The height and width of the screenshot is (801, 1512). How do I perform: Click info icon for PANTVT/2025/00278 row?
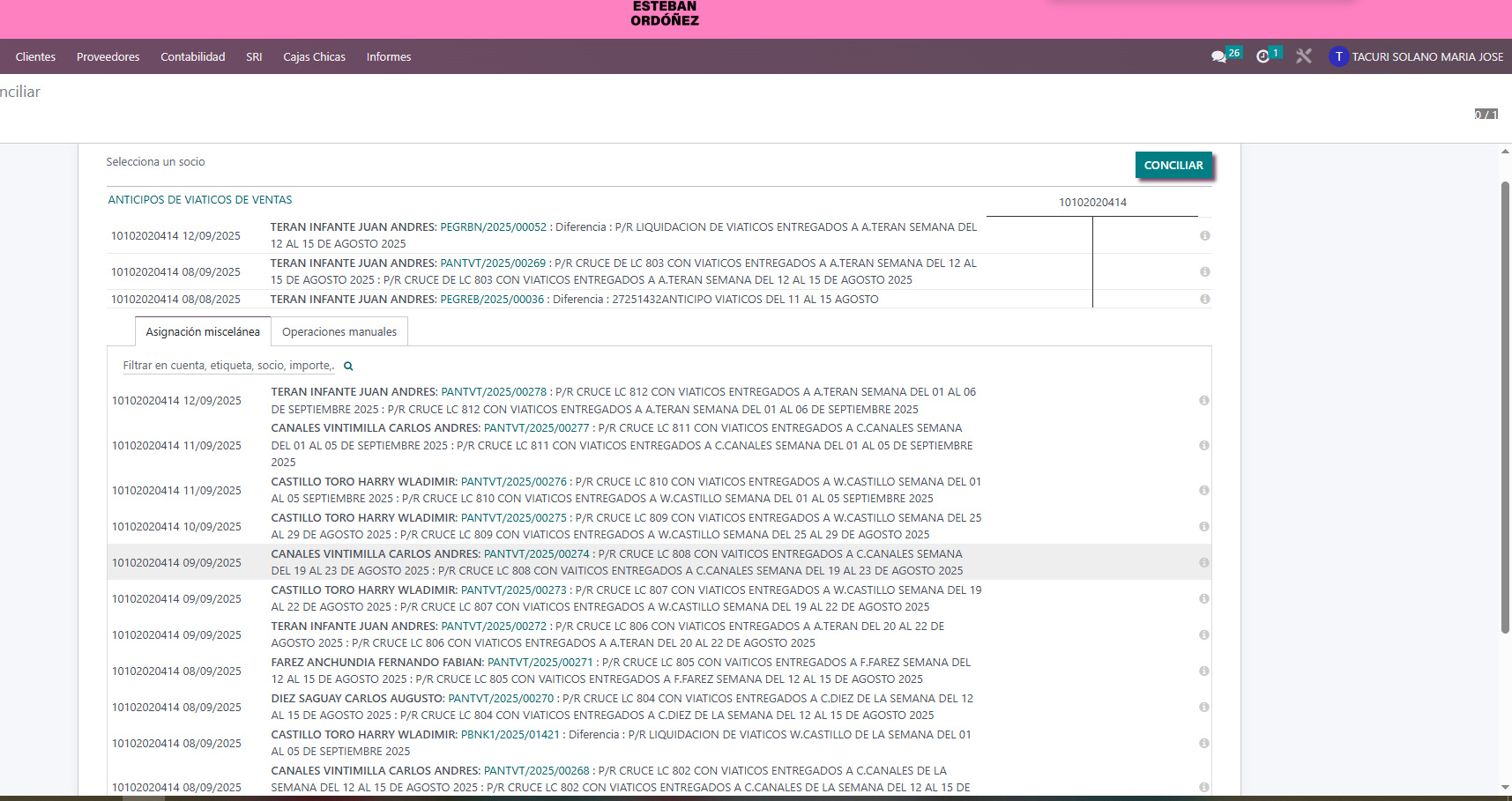(x=1203, y=400)
